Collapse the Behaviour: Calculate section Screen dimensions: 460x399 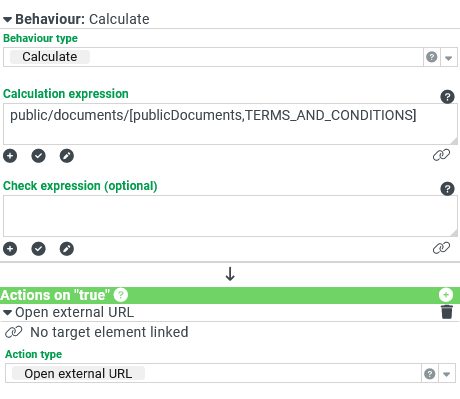(7, 20)
